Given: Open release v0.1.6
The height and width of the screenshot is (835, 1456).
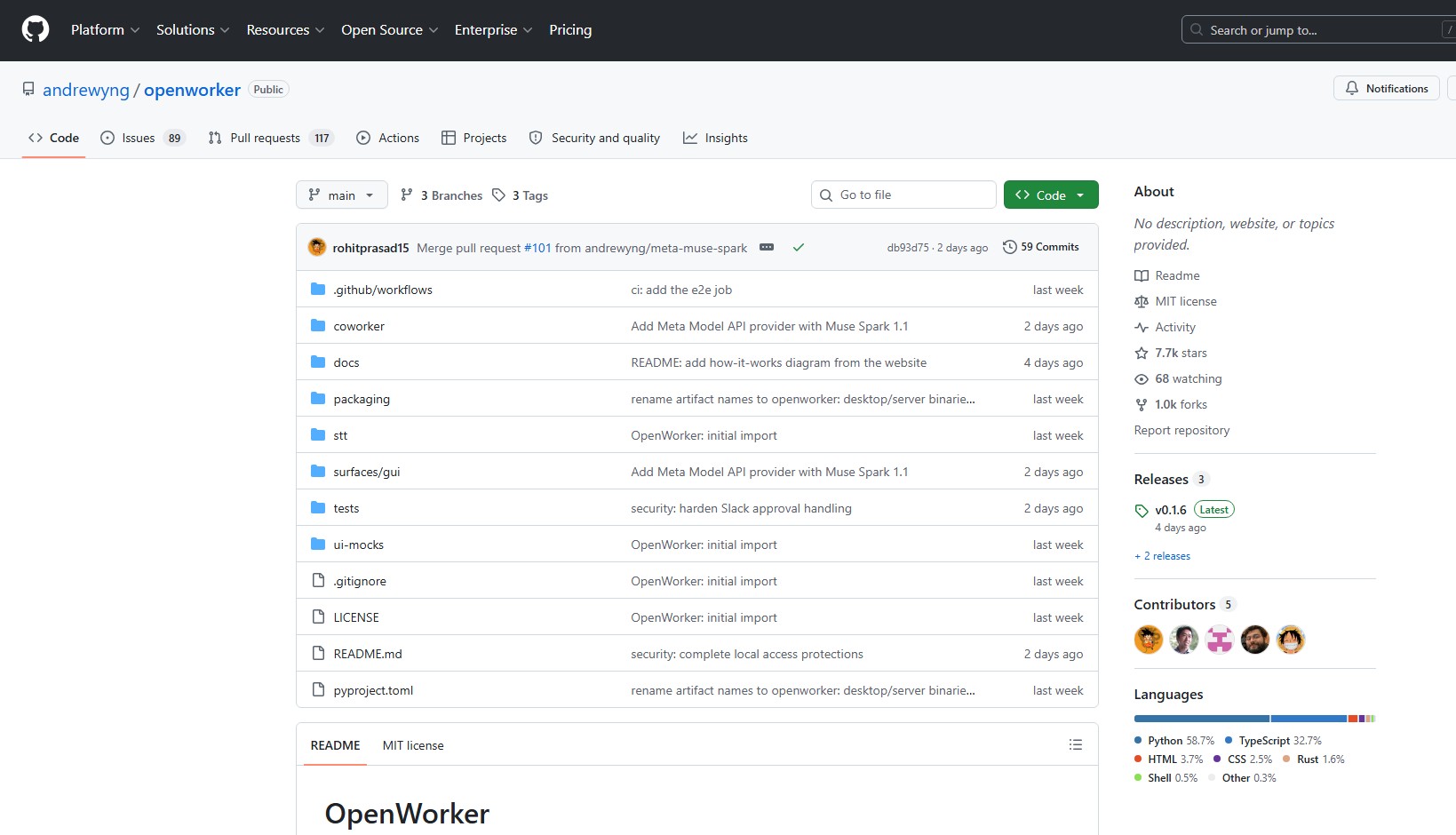Looking at the screenshot, I should [x=1171, y=510].
